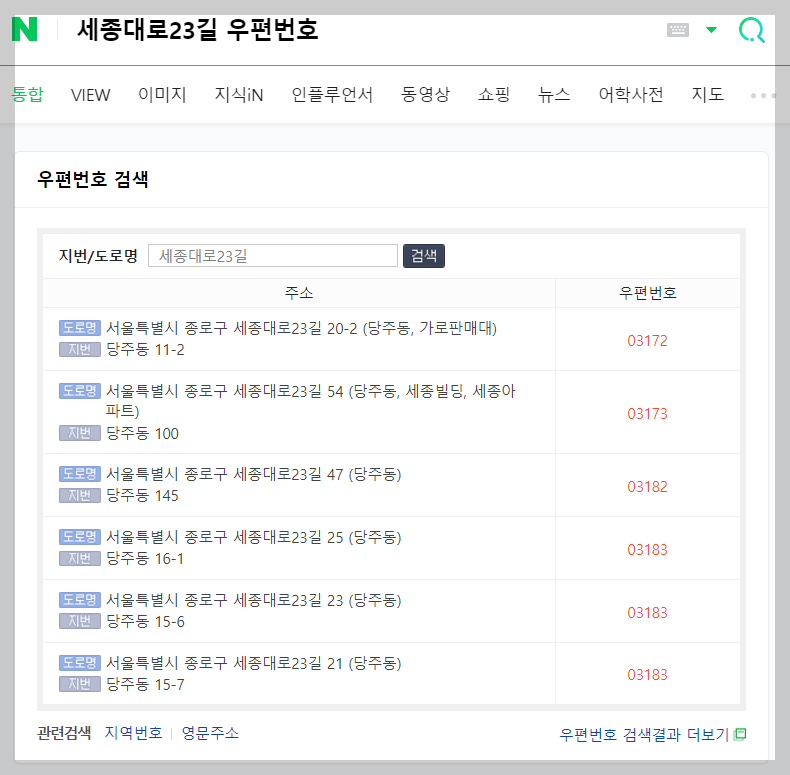Select the 세종대로23길 54 세종빌딩 address
Viewport: 790px width, 775px height.
tap(310, 401)
